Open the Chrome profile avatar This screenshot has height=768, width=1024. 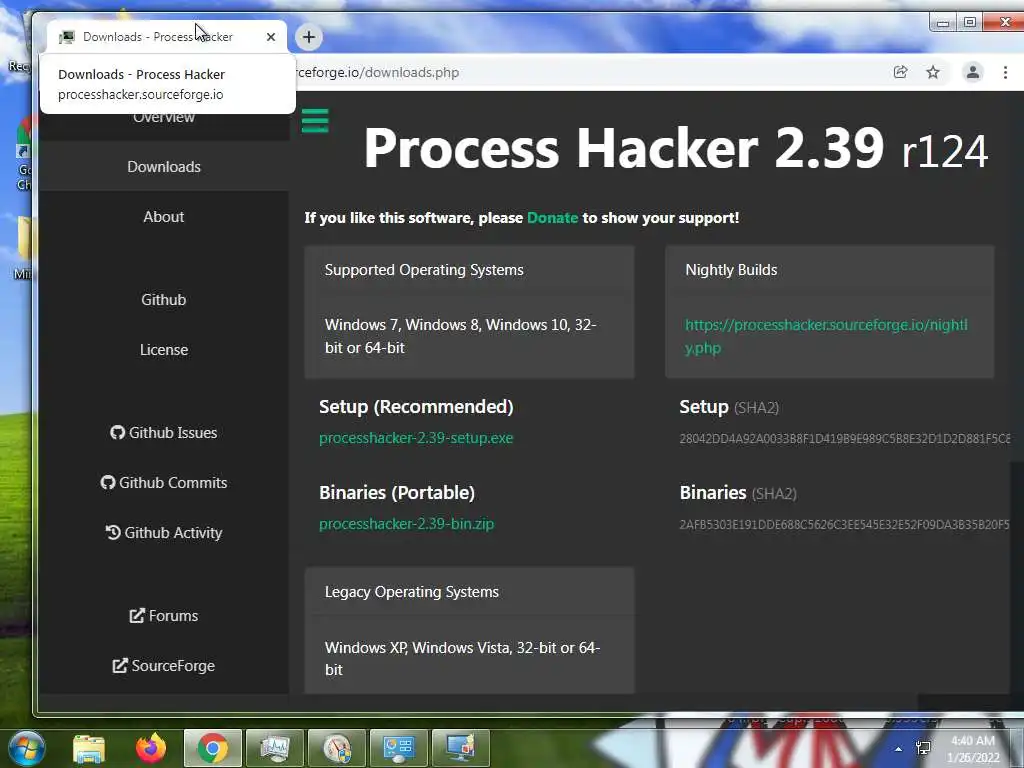pyautogui.click(x=972, y=72)
